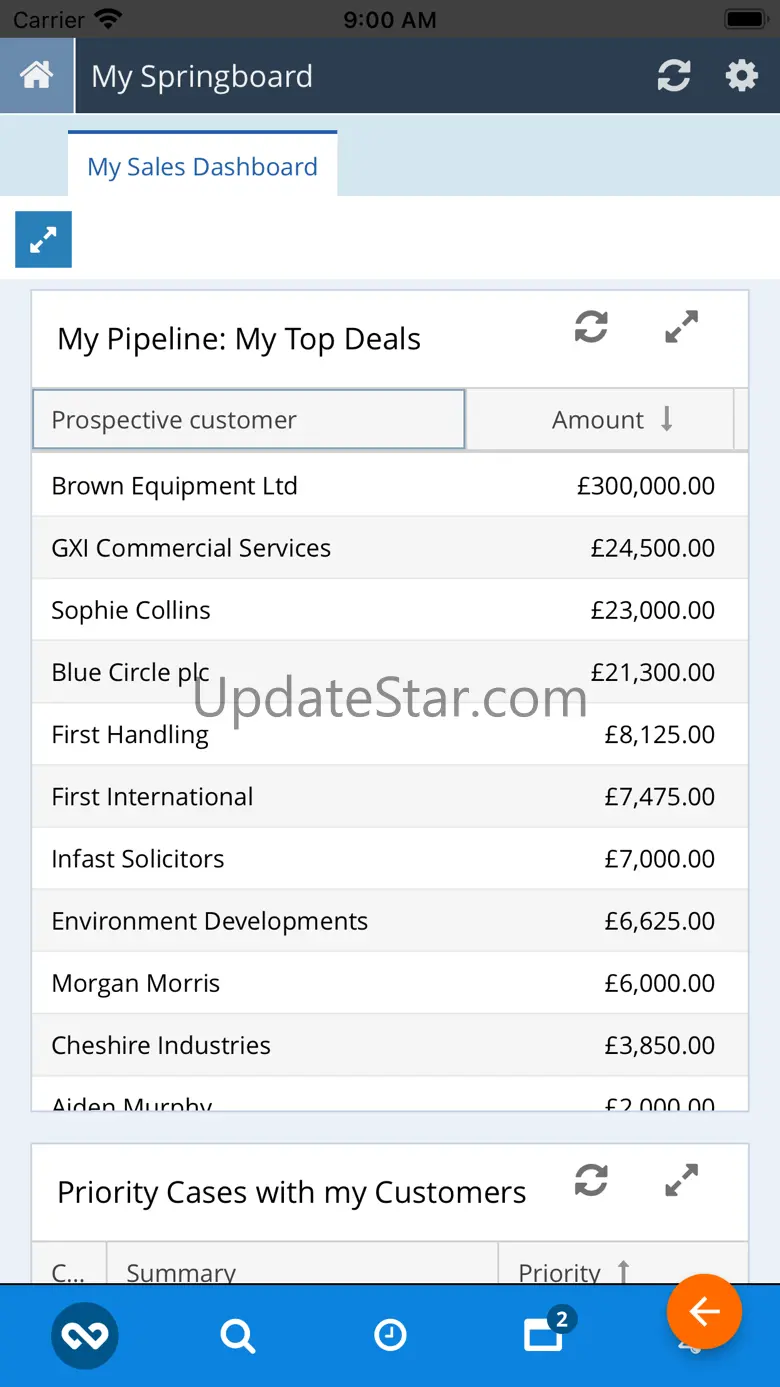Refresh the My Top Deals panel

click(x=591, y=327)
